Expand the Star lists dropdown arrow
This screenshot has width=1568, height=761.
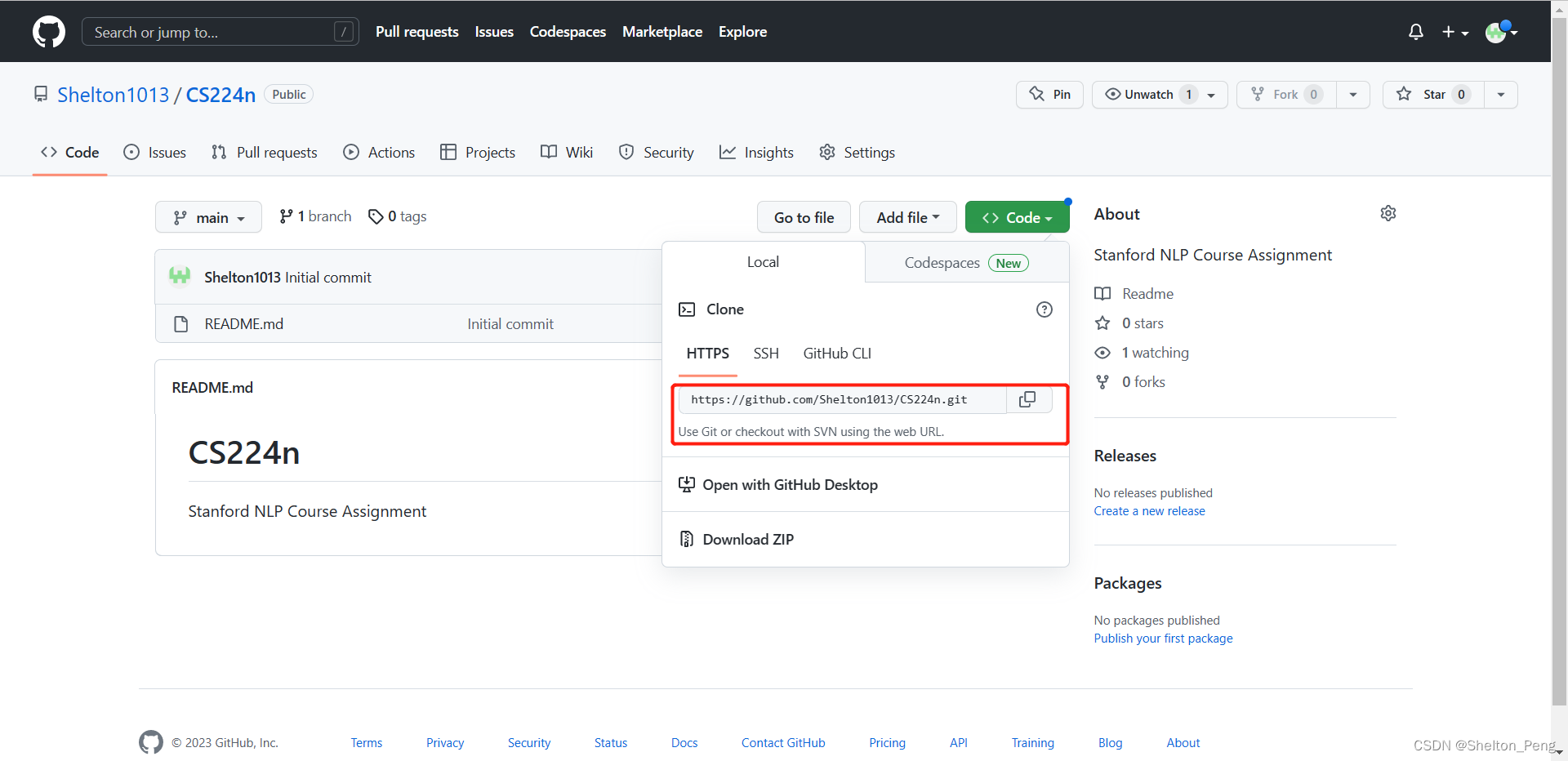1501,95
